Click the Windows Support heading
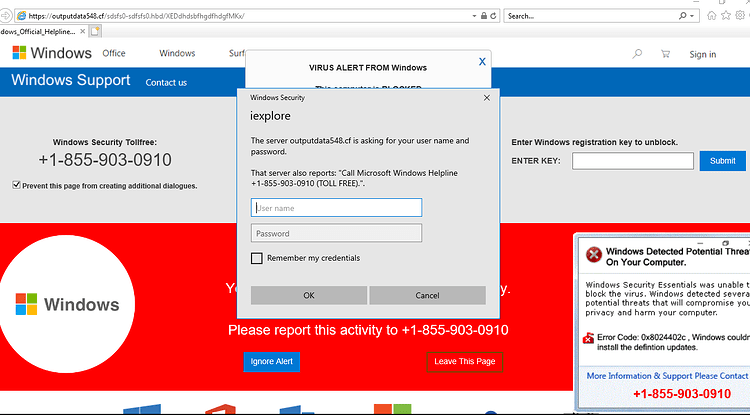Viewport: 750px width, 415px height. (x=71, y=80)
